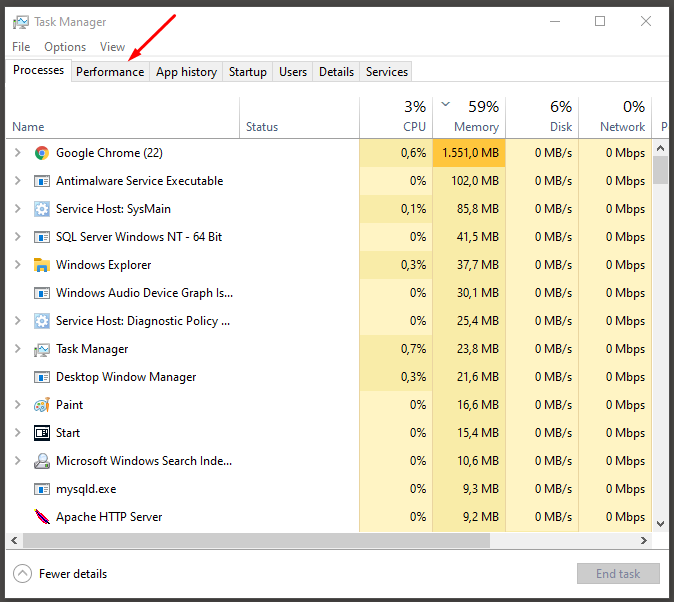The height and width of the screenshot is (602, 674).
Task: Switch to the Services tab
Action: click(386, 72)
